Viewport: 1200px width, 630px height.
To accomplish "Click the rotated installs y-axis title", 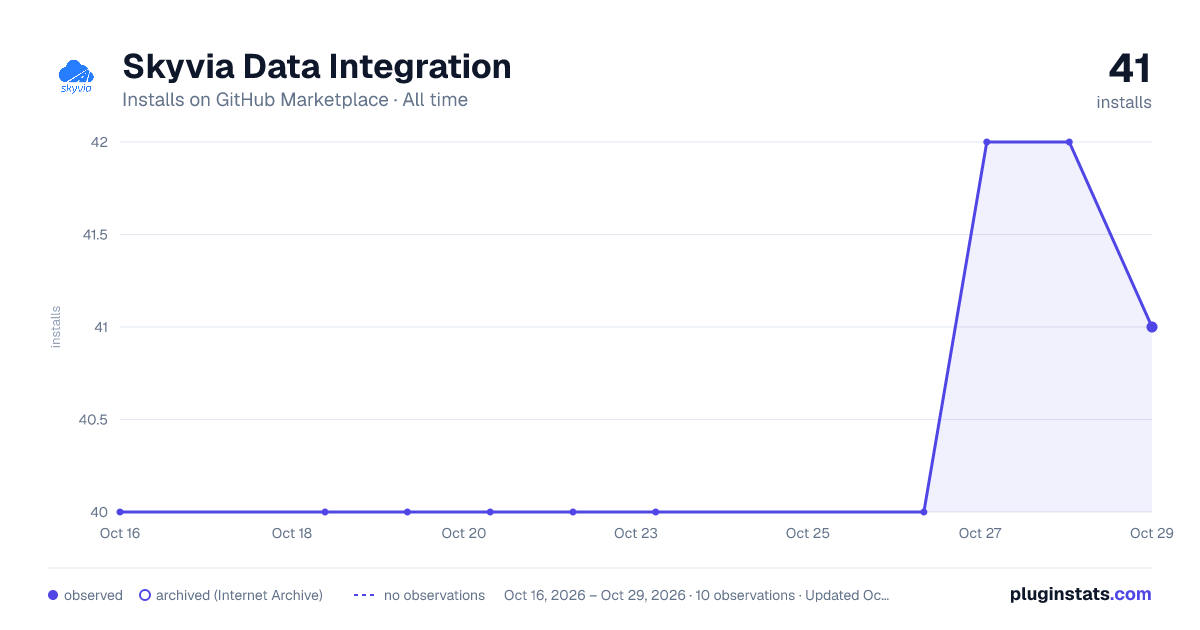I will [x=56, y=327].
